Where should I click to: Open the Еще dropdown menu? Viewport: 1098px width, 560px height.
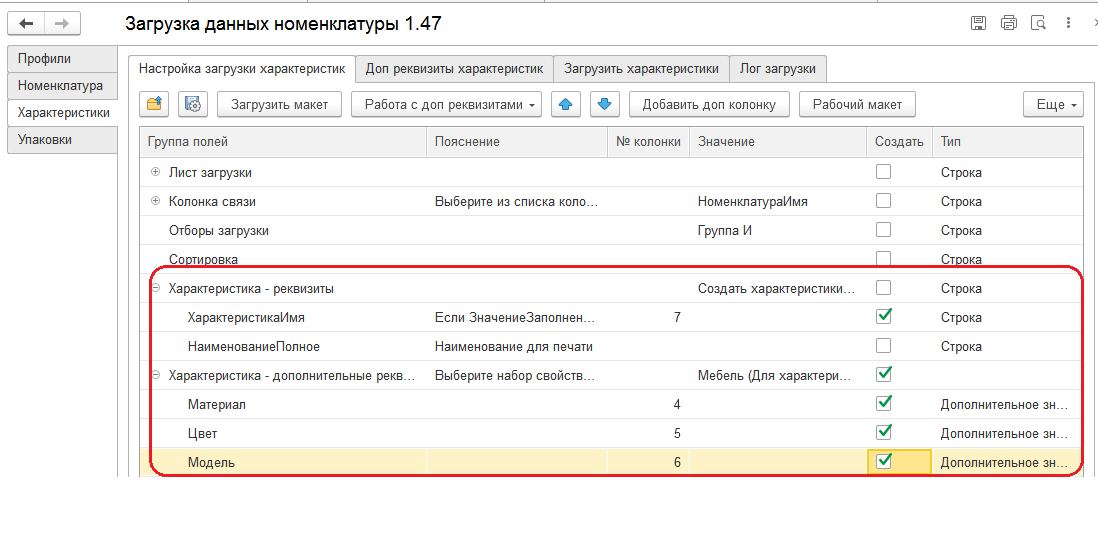click(x=1053, y=104)
